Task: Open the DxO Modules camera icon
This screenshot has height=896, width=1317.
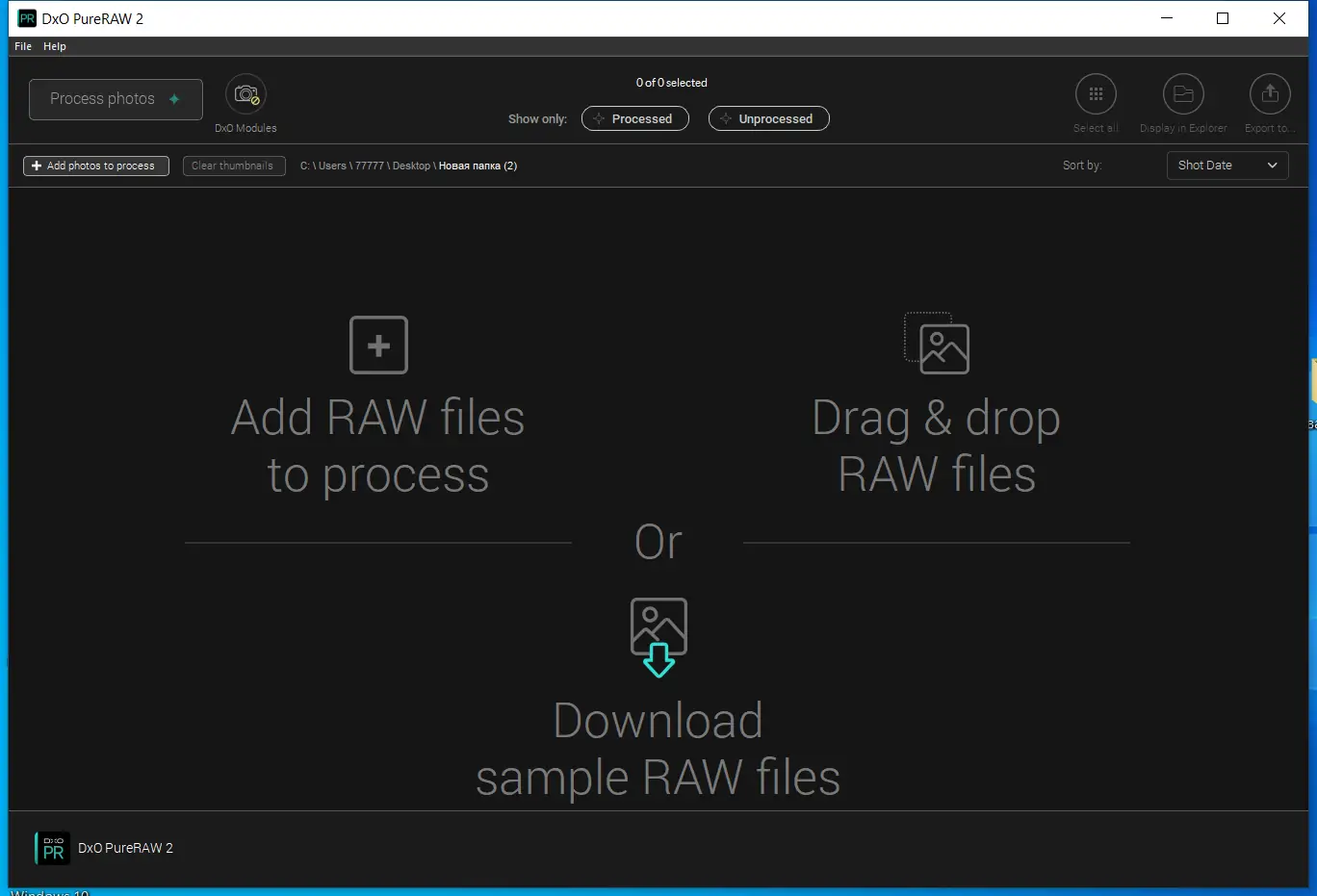Action: [x=245, y=94]
